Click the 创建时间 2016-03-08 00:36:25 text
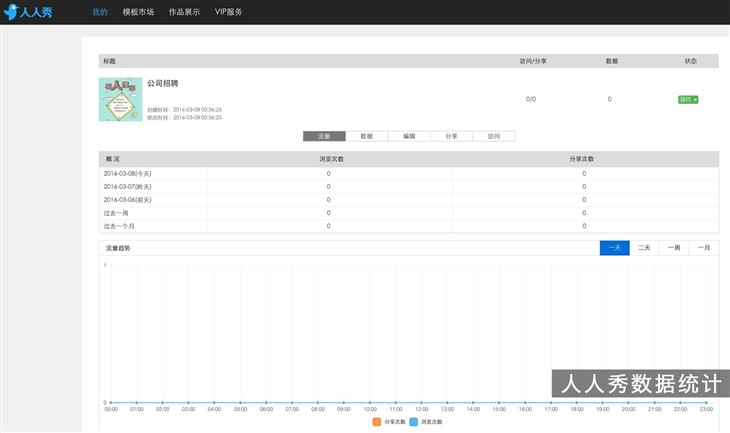730x433 pixels. (184, 110)
